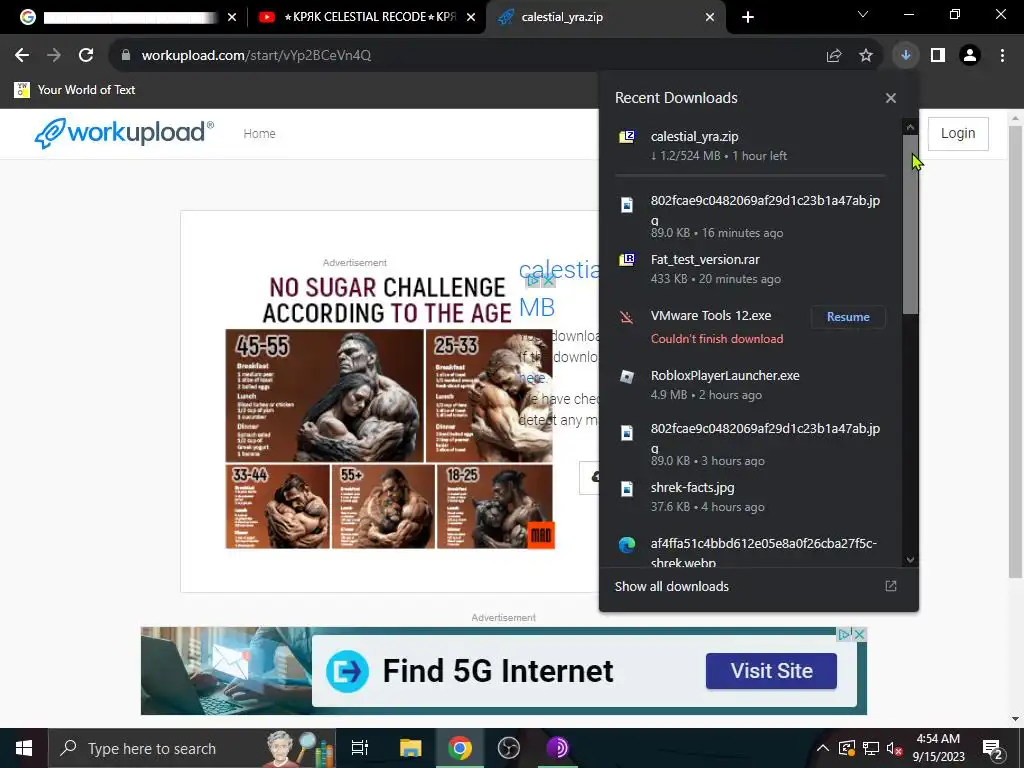The height and width of the screenshot is (768, 1024).
Task: Click Show all downloads
Action: [671, 586]
